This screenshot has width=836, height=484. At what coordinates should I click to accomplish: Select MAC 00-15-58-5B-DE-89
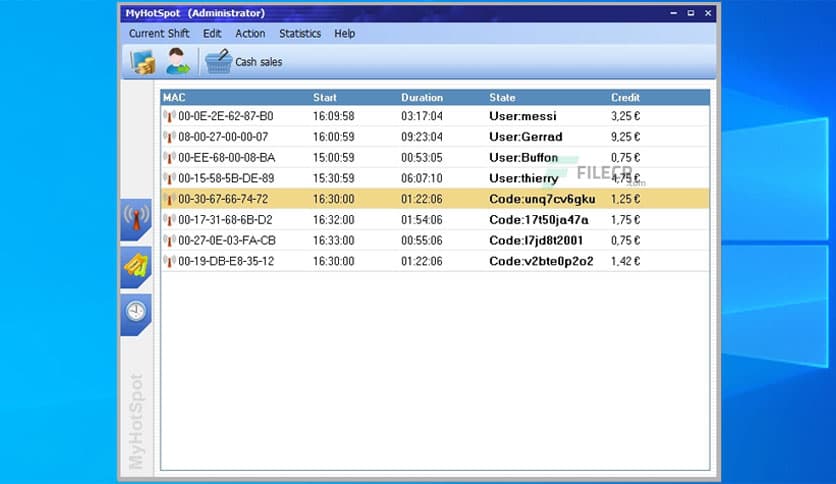(x=226, y=179)
